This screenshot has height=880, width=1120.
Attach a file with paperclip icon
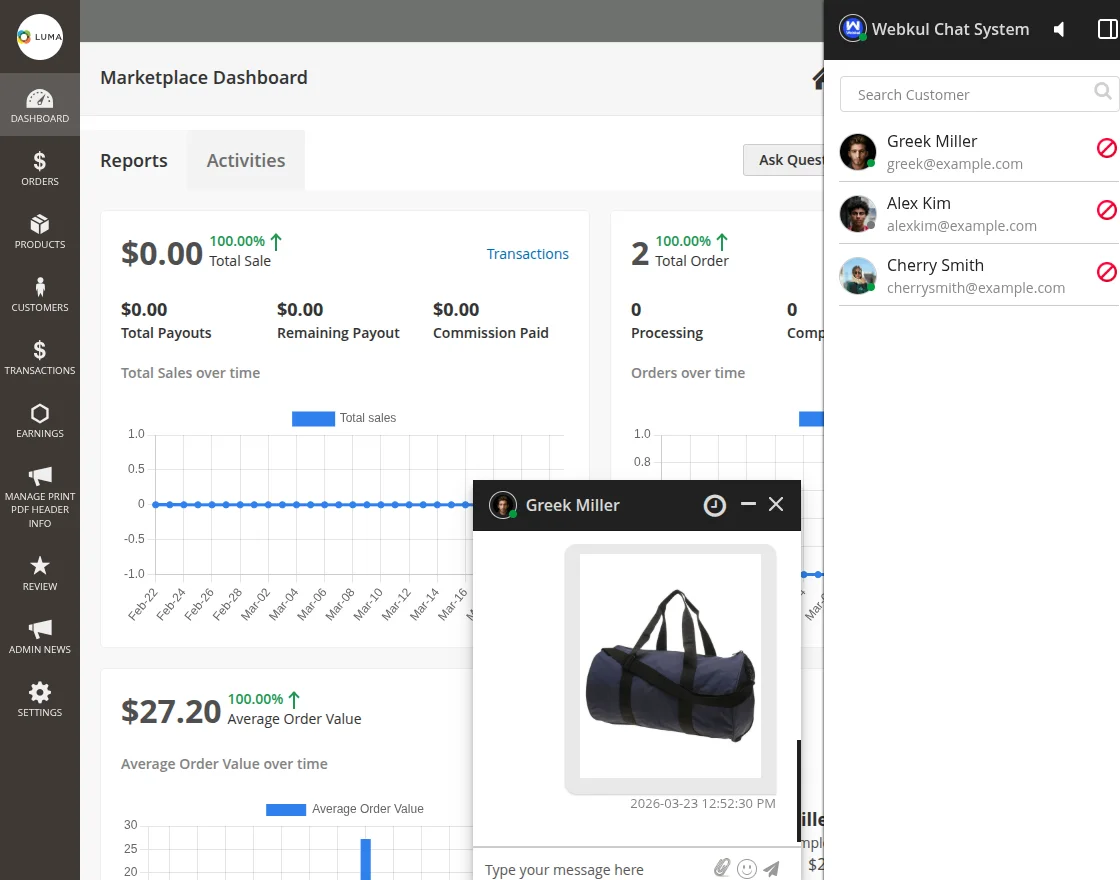[x=722, y=868]
